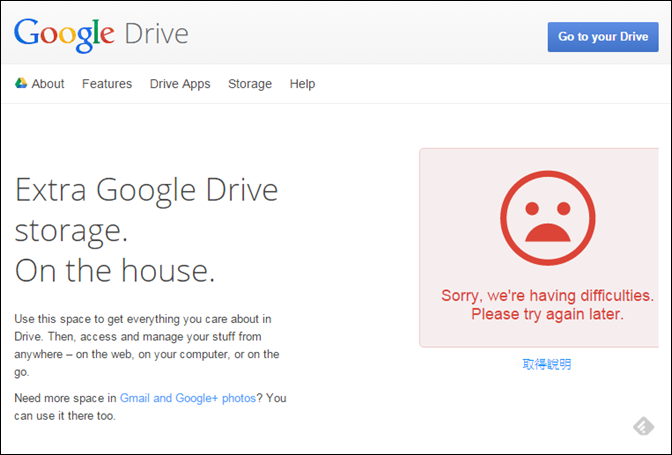Click the word "Drive" in the header logo
Viewport: 672px width, 455px height.
coord(156,34)
